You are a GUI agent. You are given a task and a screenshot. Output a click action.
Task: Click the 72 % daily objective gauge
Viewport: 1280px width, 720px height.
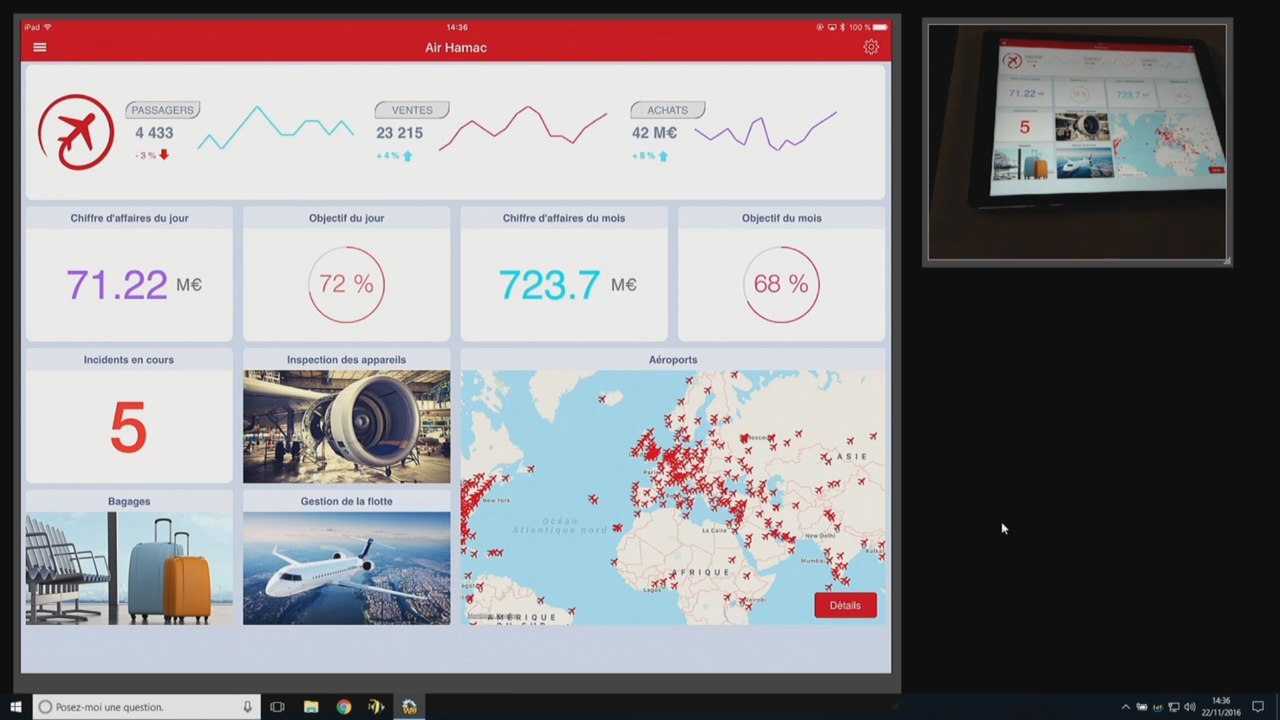(346, 284)
